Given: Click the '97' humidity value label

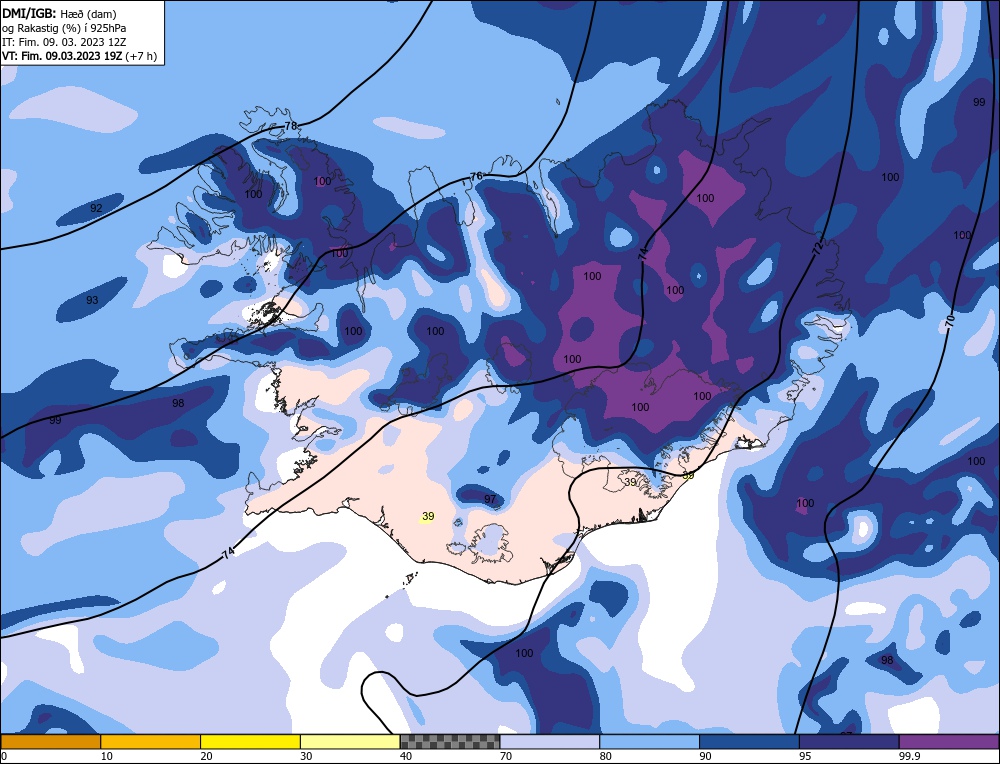Looking at the screenshot, I should pos(490,499).
